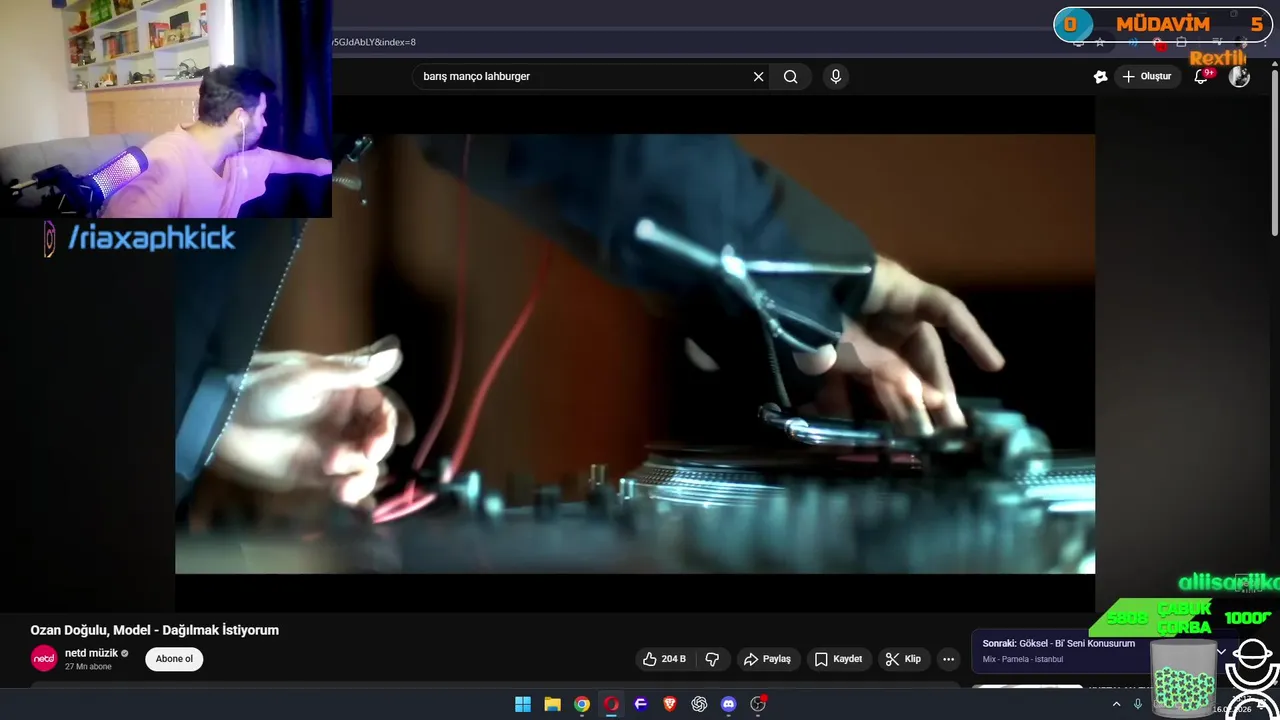Share the video via Paylaş
The height and width of the screenshot is (720, 1280).
click(767, 659)
